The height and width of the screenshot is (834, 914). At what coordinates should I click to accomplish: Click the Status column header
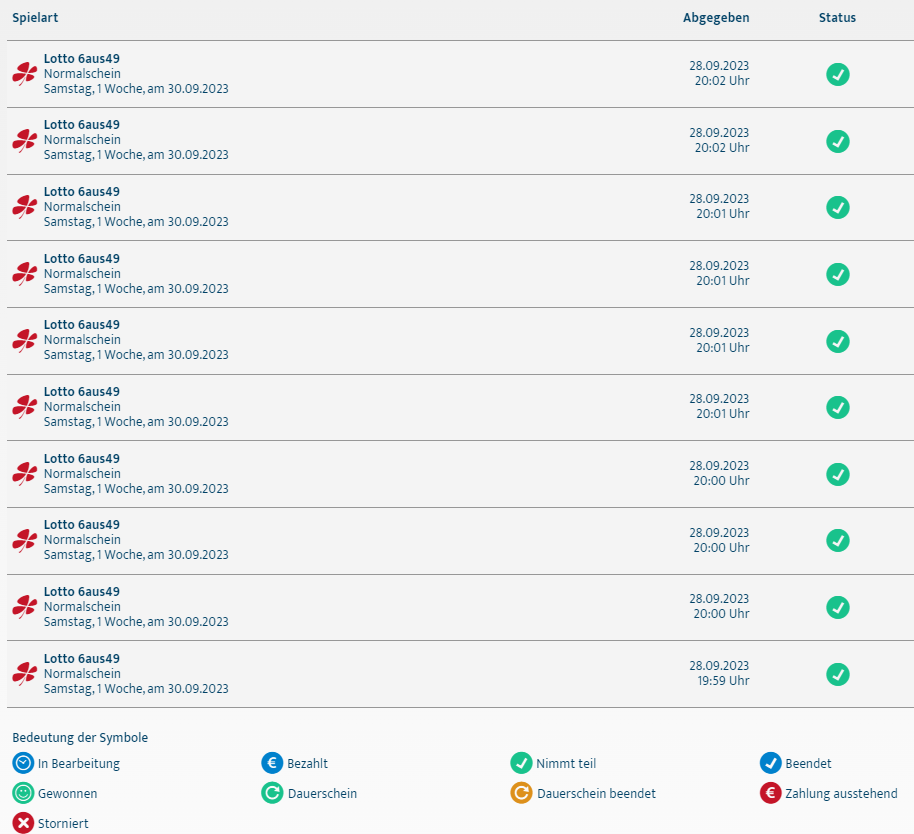click(837, 17)
